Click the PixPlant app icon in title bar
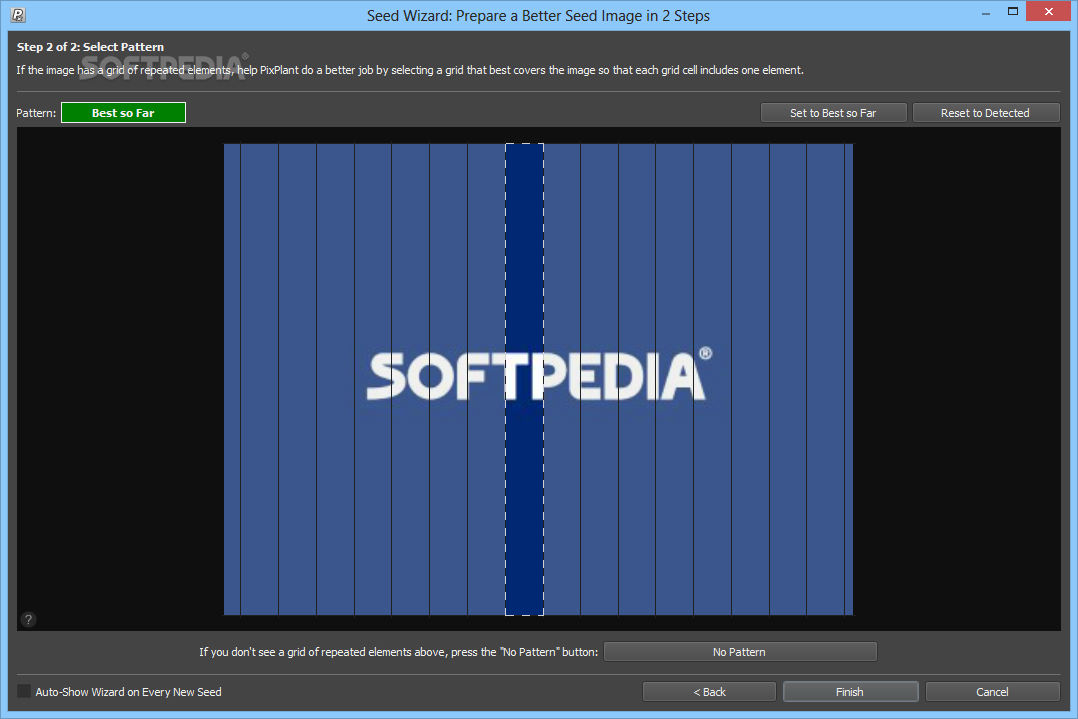This screenshot has width=1078, height=719. tap(18, 14)
